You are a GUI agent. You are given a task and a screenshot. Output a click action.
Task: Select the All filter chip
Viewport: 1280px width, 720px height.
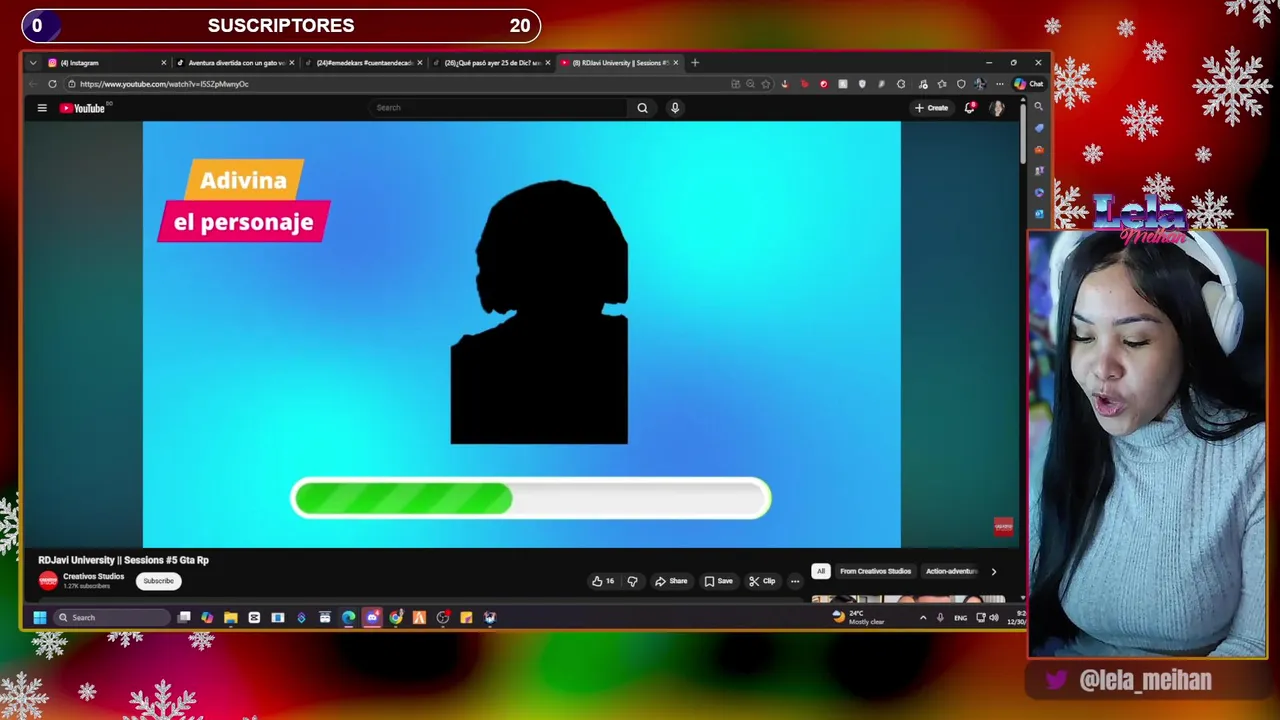coord(820,571)
